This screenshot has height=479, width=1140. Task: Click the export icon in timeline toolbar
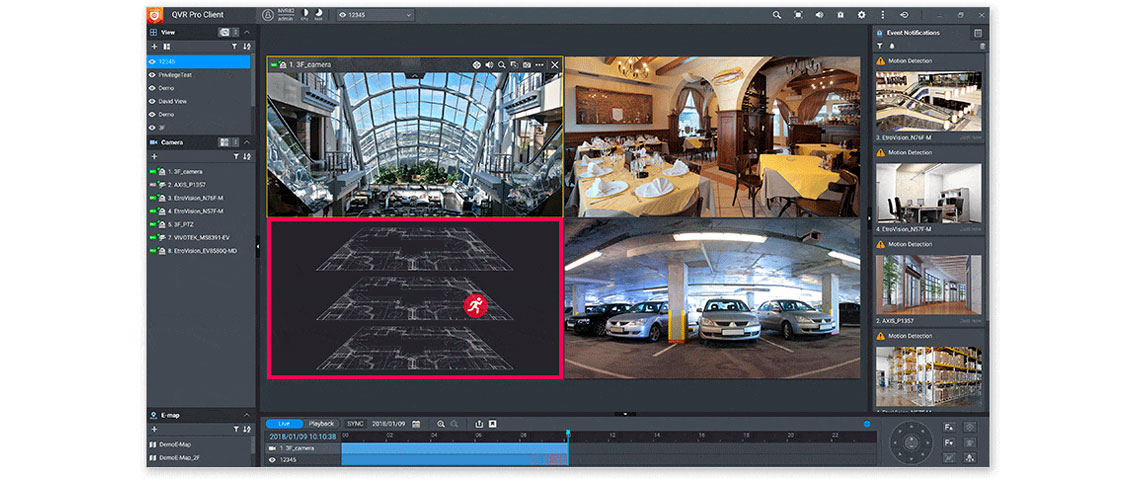[479, 424]
